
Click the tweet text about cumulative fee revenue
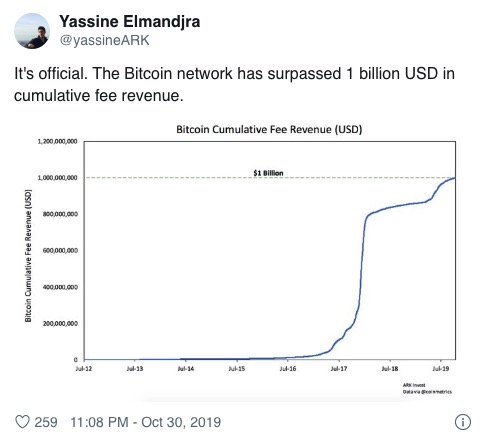234,84
